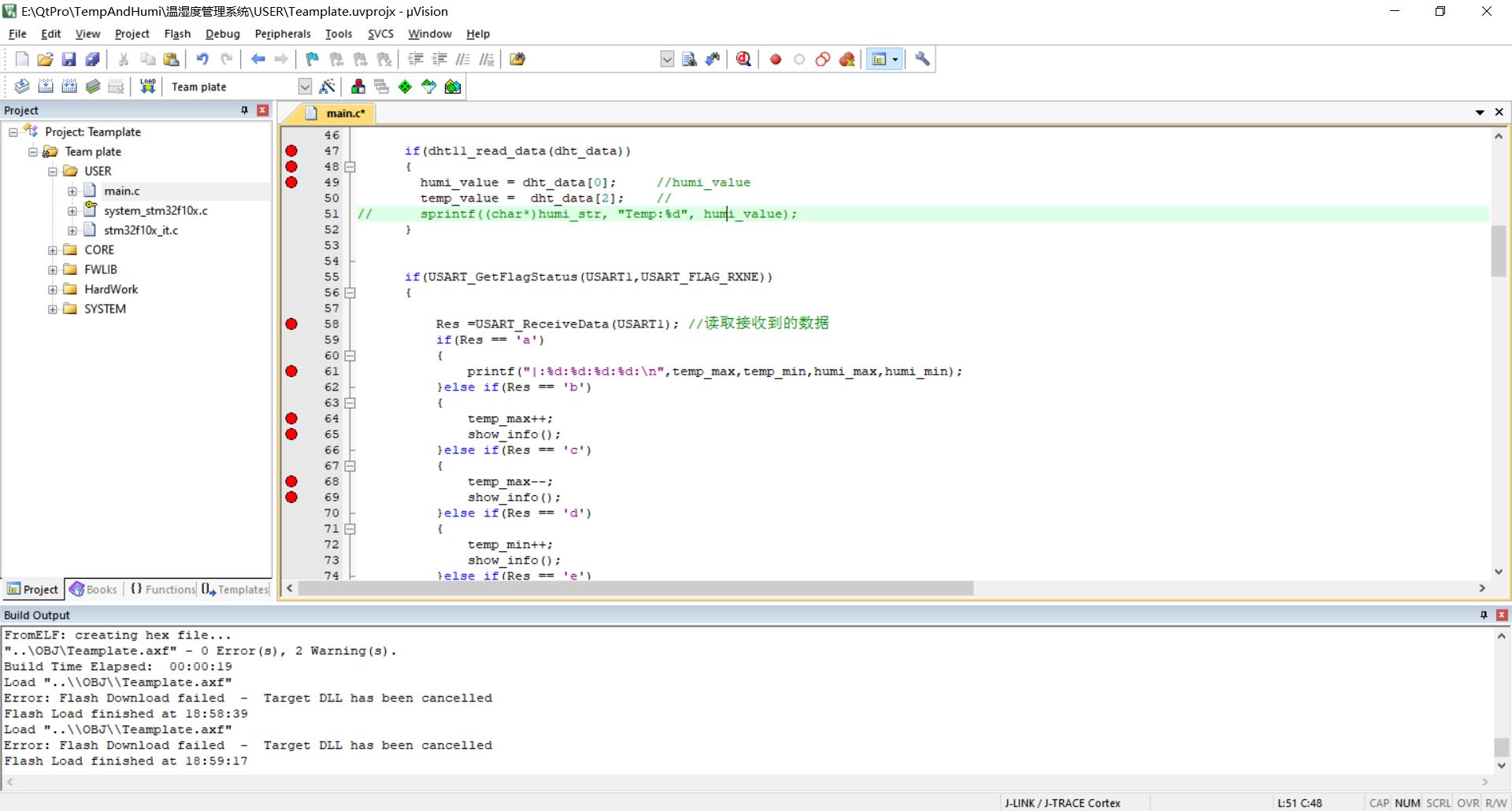
Task: Comment out the selection using toolbar icon
Action: point(463,59)
